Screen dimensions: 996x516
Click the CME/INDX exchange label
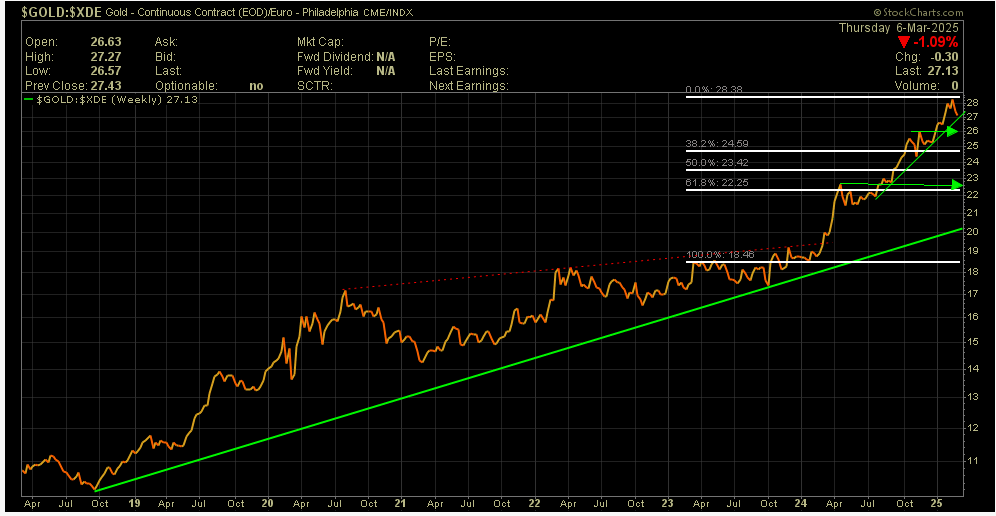pyautogui.click(x=387, y=12)
